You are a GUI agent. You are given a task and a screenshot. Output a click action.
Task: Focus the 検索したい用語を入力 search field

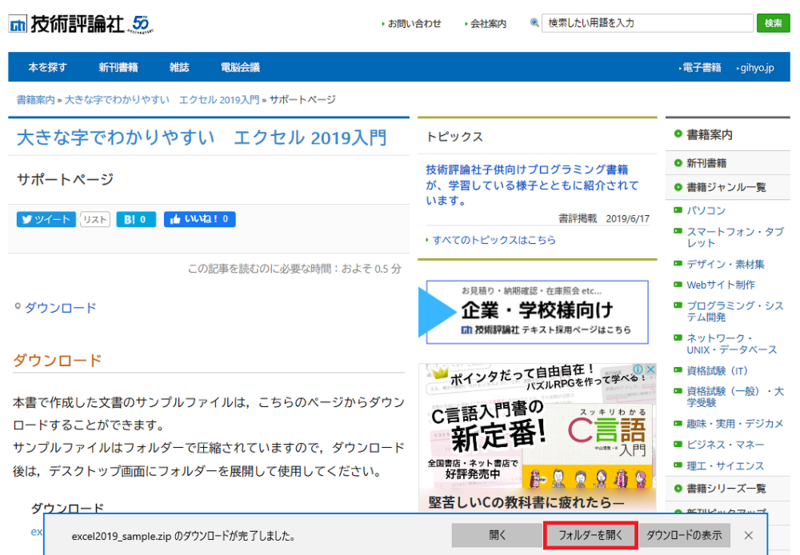647,23
